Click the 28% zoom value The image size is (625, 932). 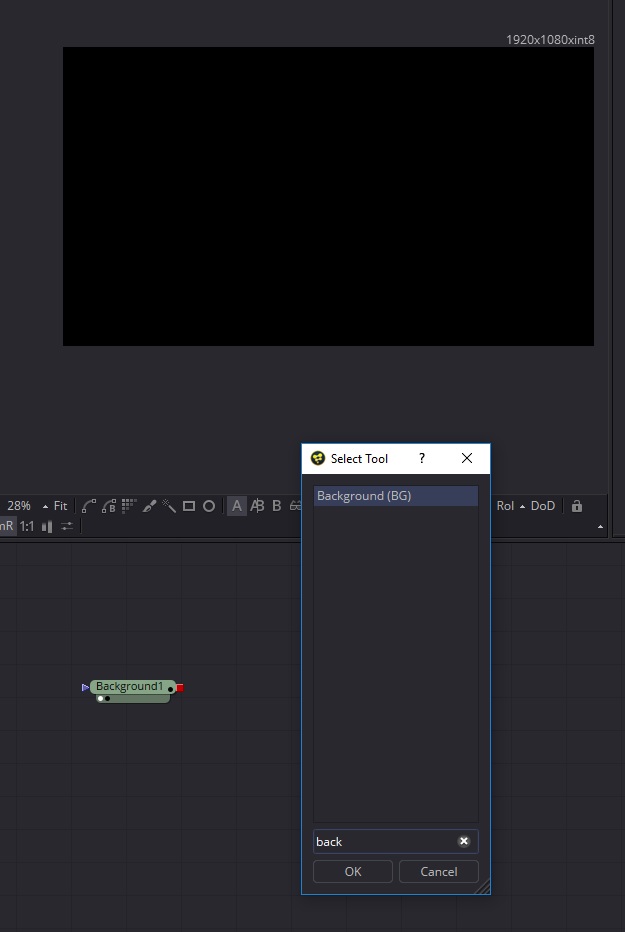click(x=19, y=506)
